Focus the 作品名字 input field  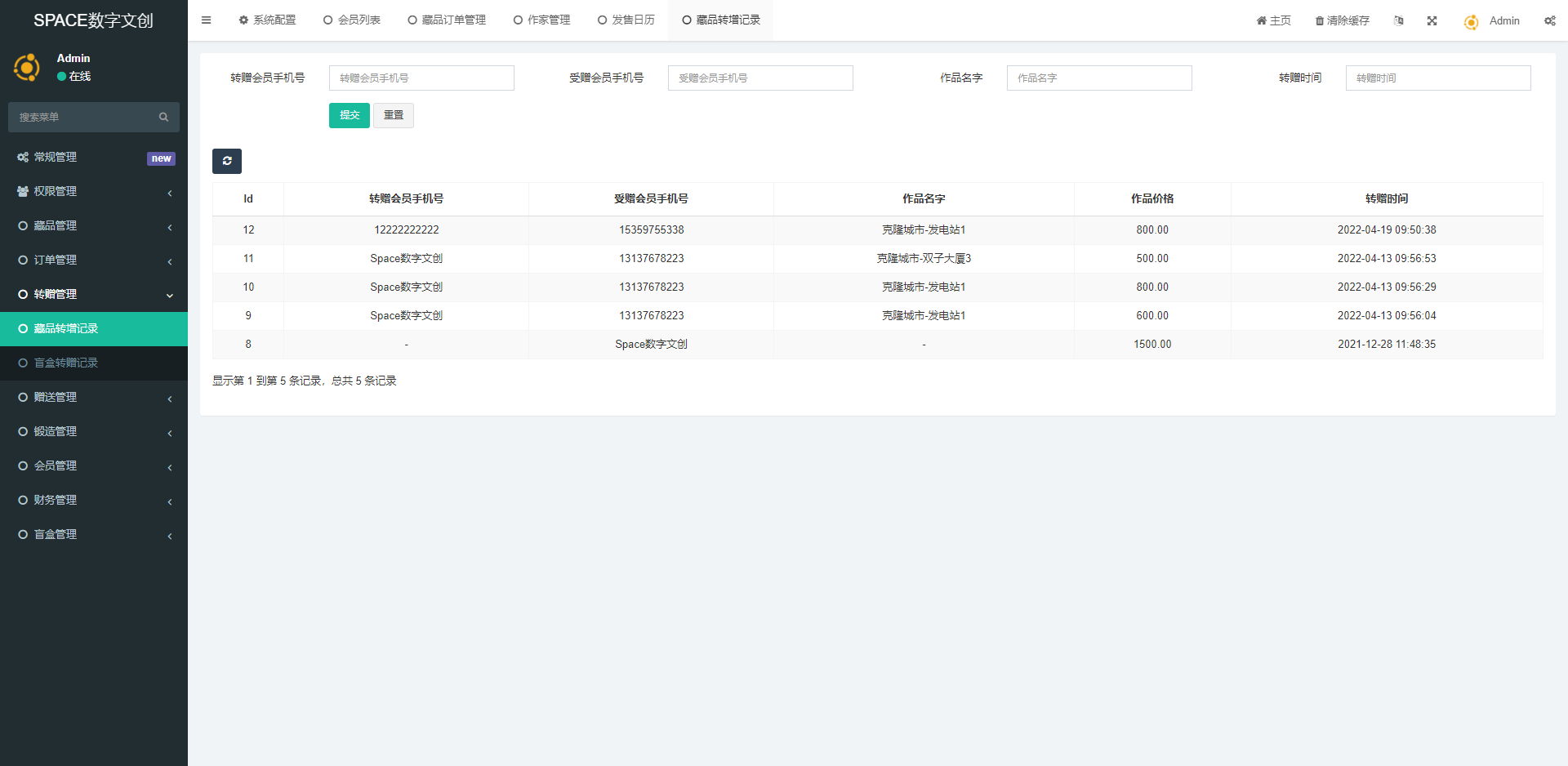(x=1098, y=78)
